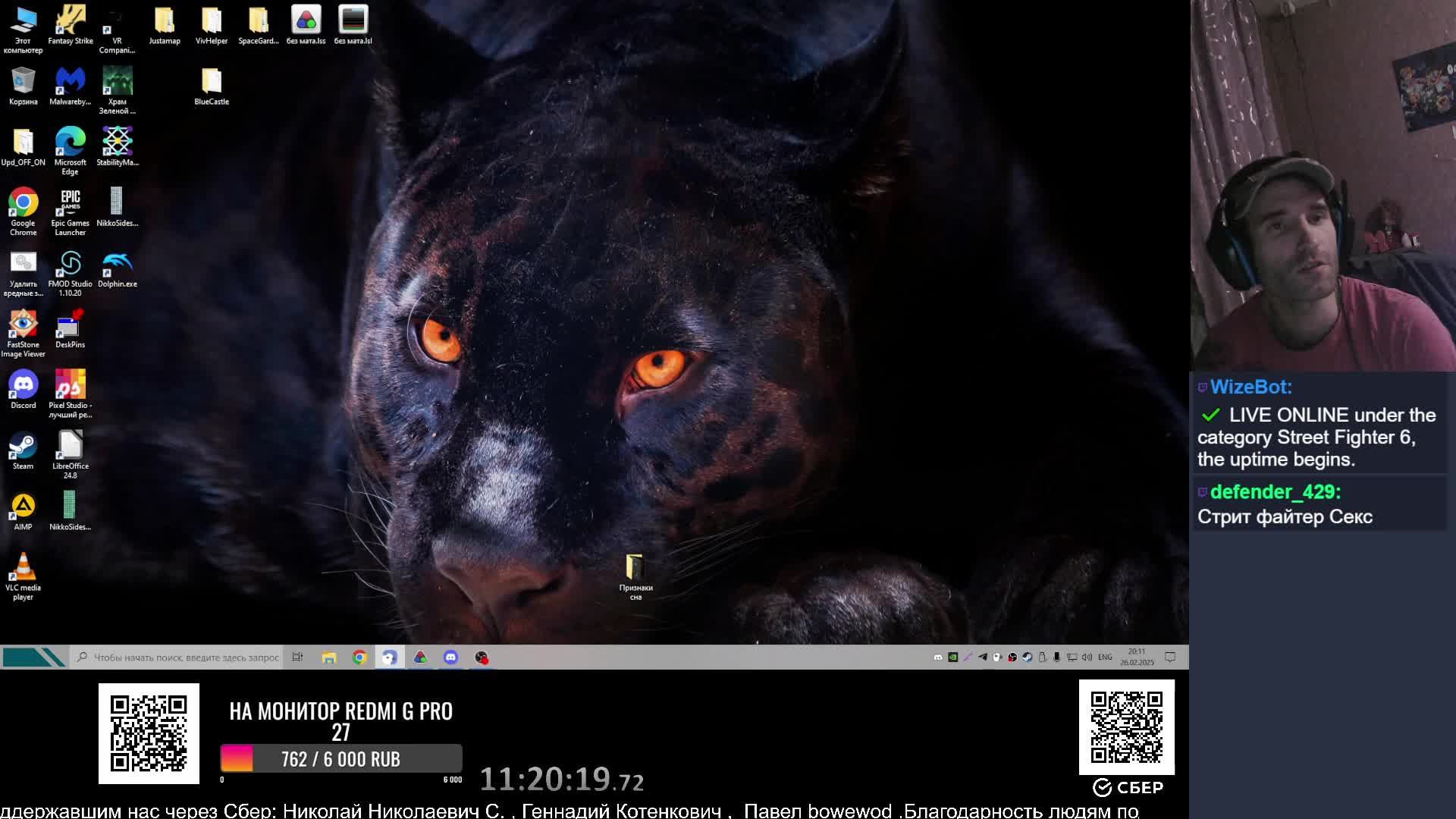Viewport: 1456px width, 819px height.
Task: Open the Steam desktop shortcut
Action: tap(23, 448)
